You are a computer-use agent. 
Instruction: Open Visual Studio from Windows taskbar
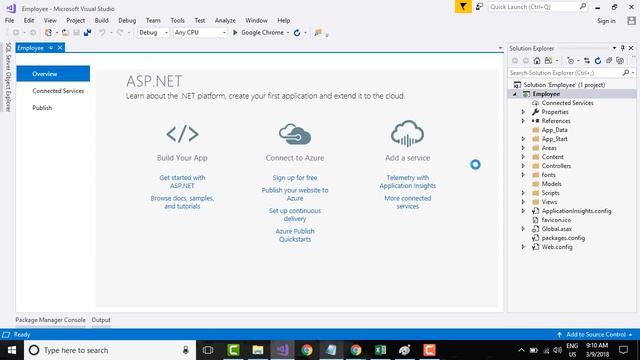coord(282,350)
